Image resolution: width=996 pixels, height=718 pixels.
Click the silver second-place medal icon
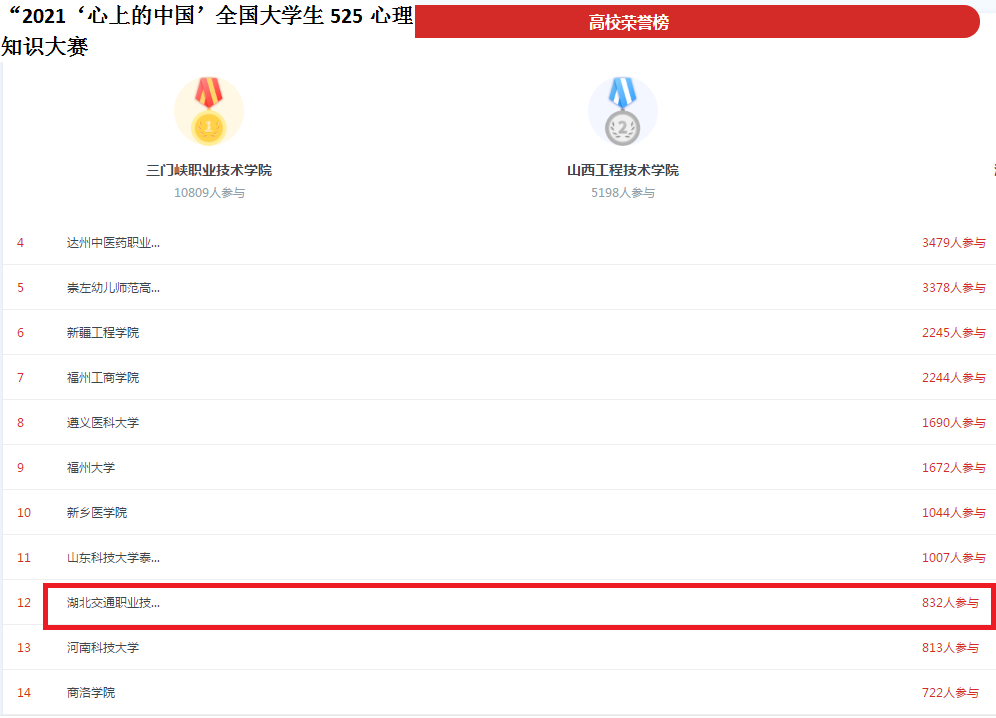click(622, 111)
